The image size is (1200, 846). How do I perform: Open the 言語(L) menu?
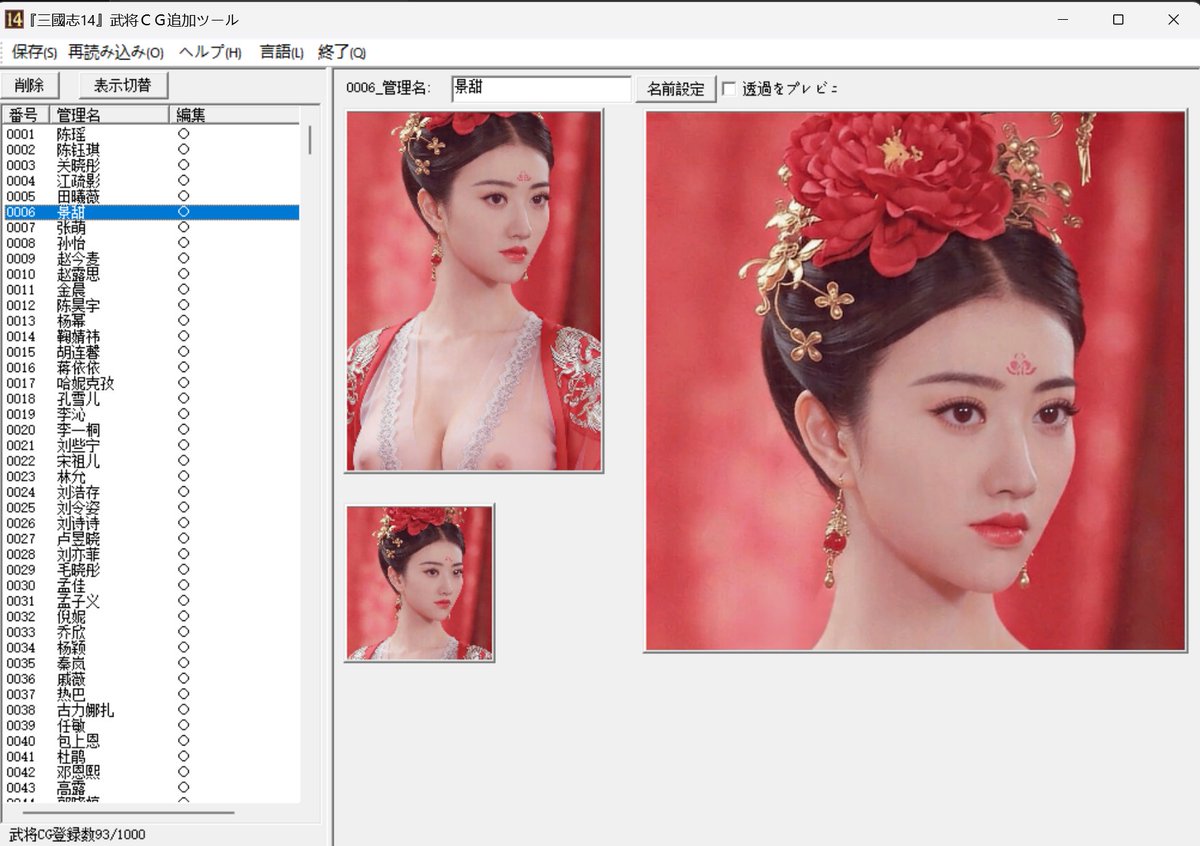click(282, 52)
